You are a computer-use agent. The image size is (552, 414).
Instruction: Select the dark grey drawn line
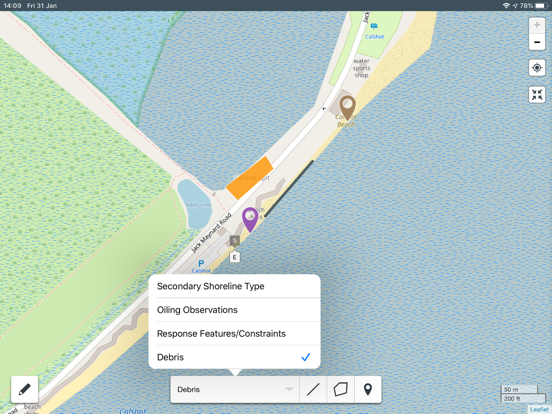[289, 189]
